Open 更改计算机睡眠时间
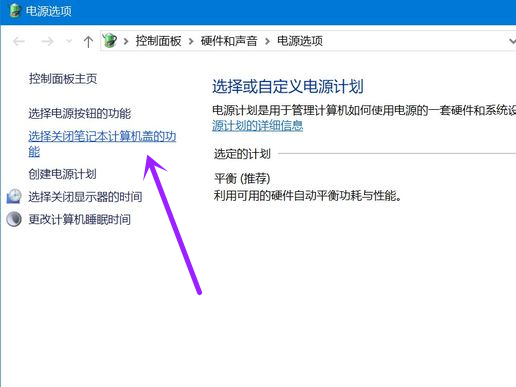This screenshot has width=516, height=387. point(79,219)
